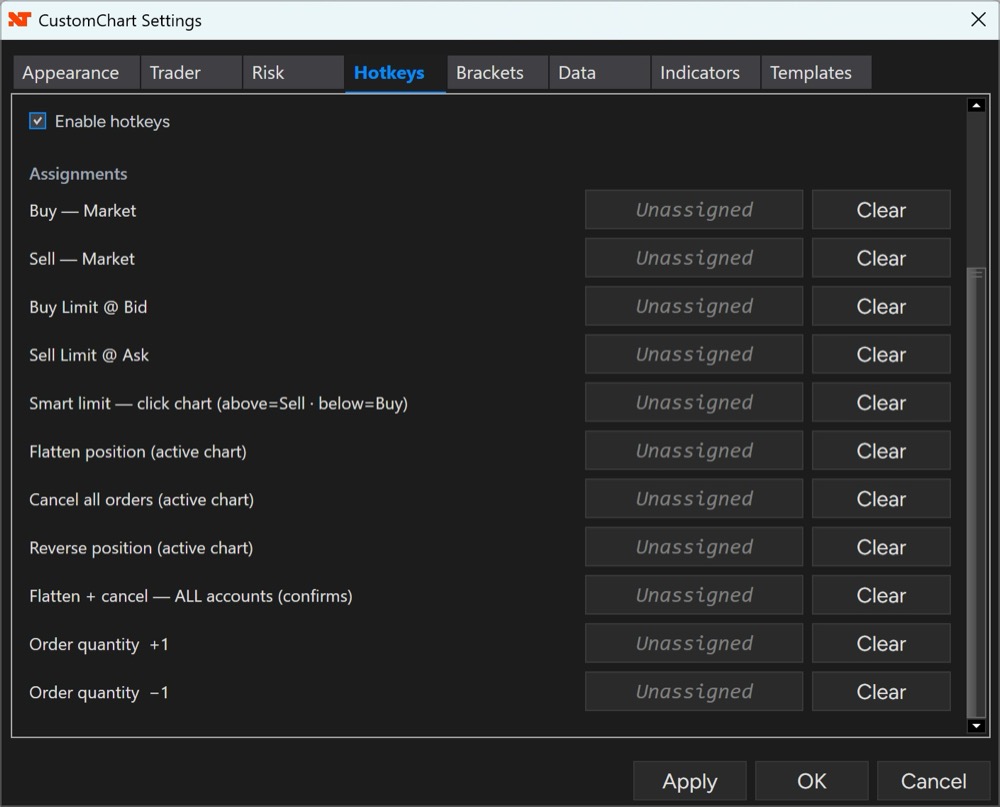Clear the Order quantity +1 hotkey
Screen dimensions: 1000x807
[x=881, y=643]
